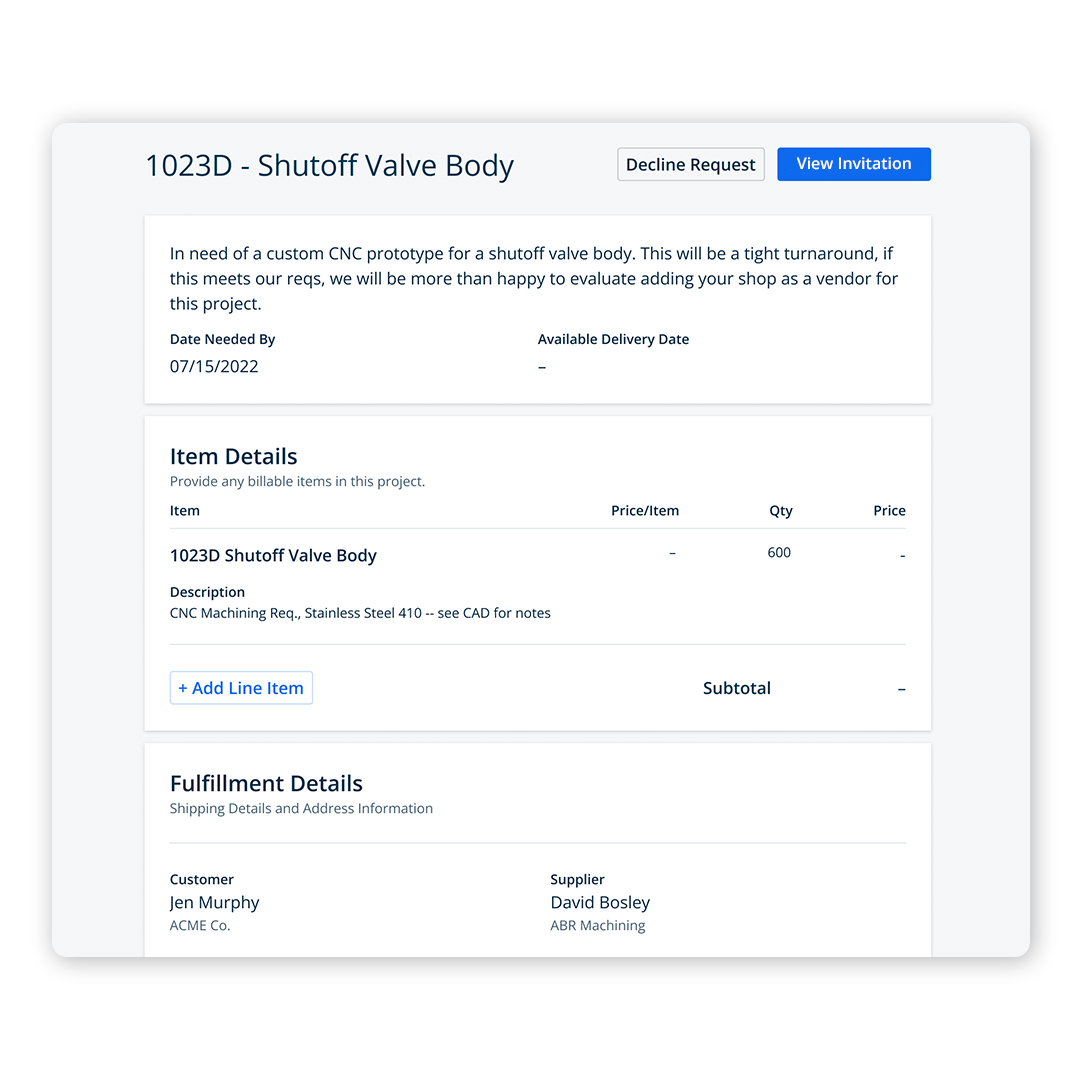Screen dimensions: 1080x1080
Task: Click the ABR Machining company label
Action: click(597, 926)
